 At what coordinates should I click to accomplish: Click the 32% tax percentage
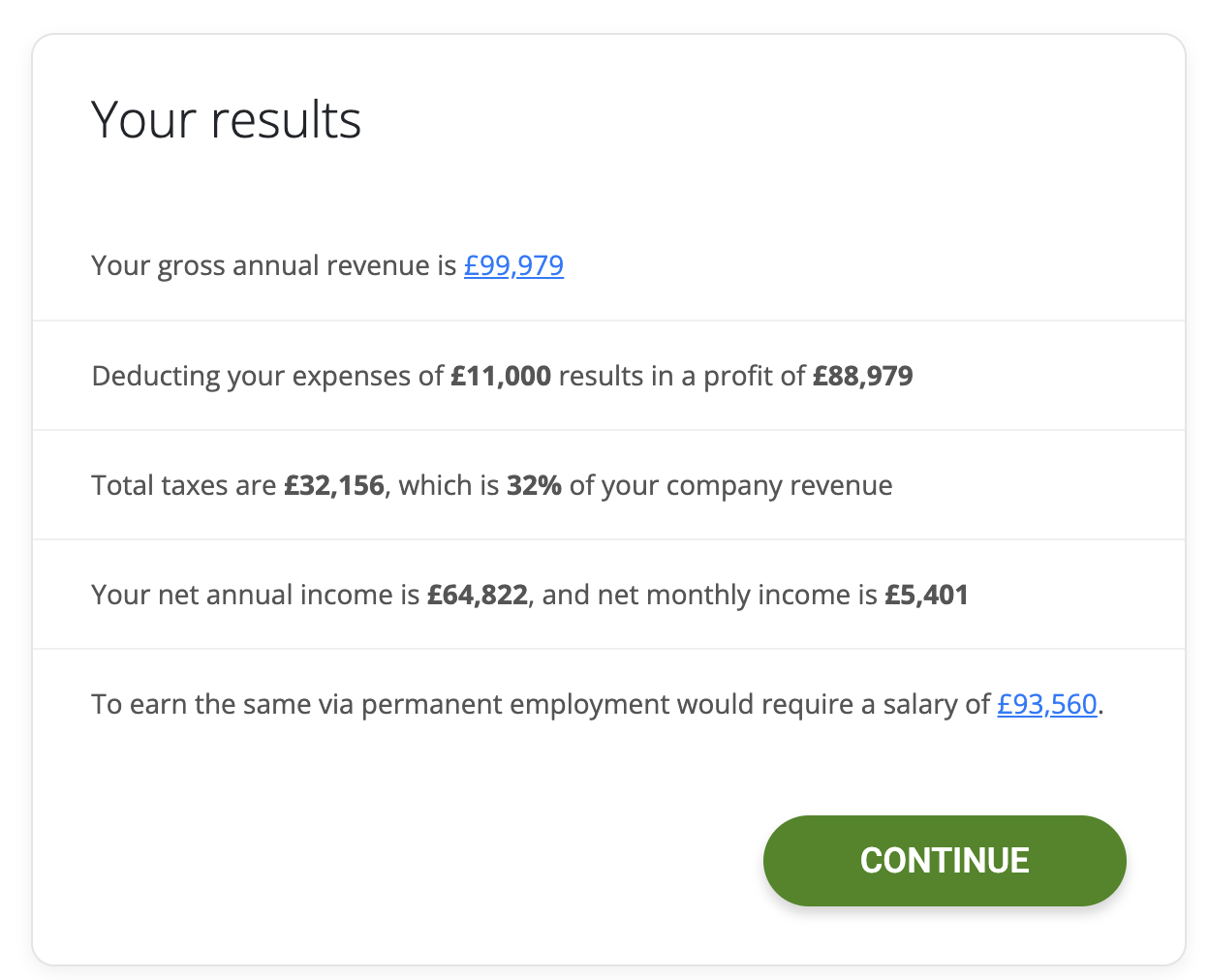534,485
